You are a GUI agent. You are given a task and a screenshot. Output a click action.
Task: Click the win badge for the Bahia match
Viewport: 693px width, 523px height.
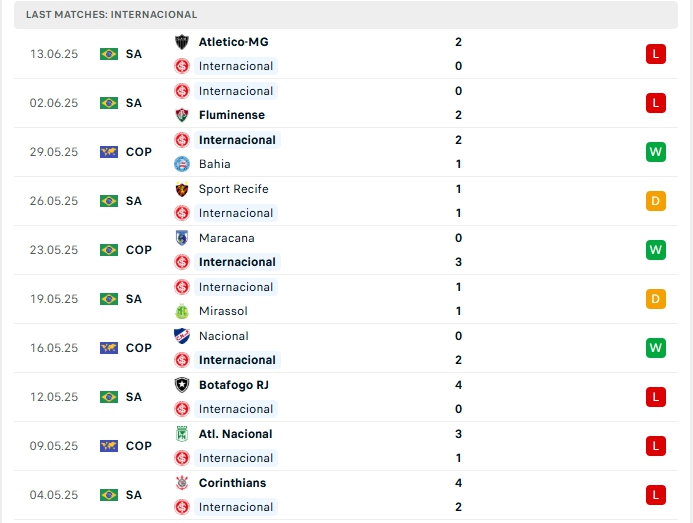656,152
